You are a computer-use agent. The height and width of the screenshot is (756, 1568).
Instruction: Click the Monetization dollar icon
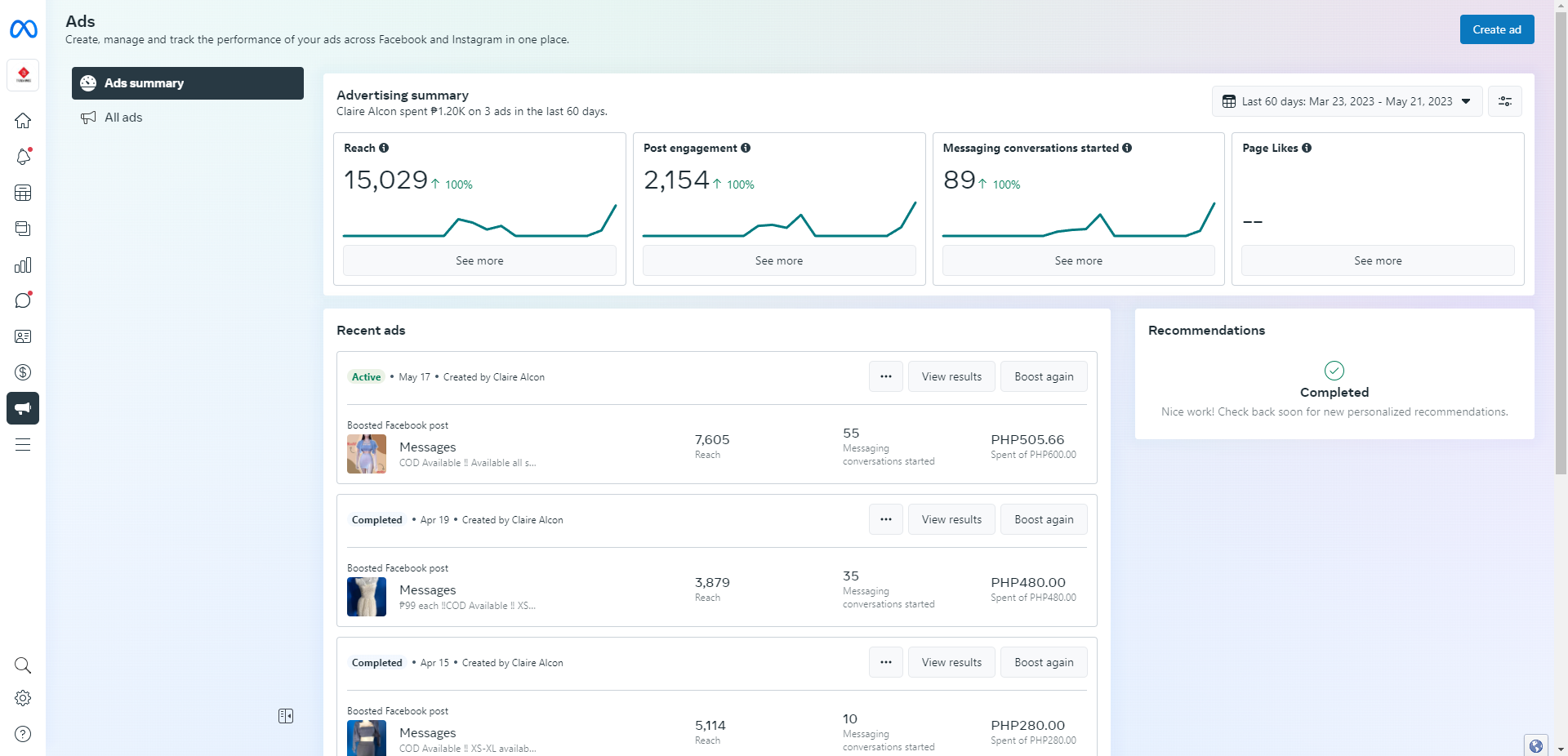[x=23, y=372]
